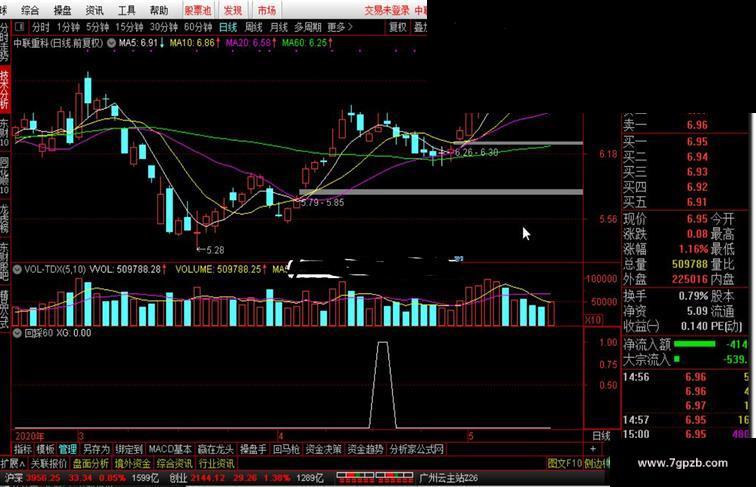
Task: Select the 15分钟 period
Action: 129,27
